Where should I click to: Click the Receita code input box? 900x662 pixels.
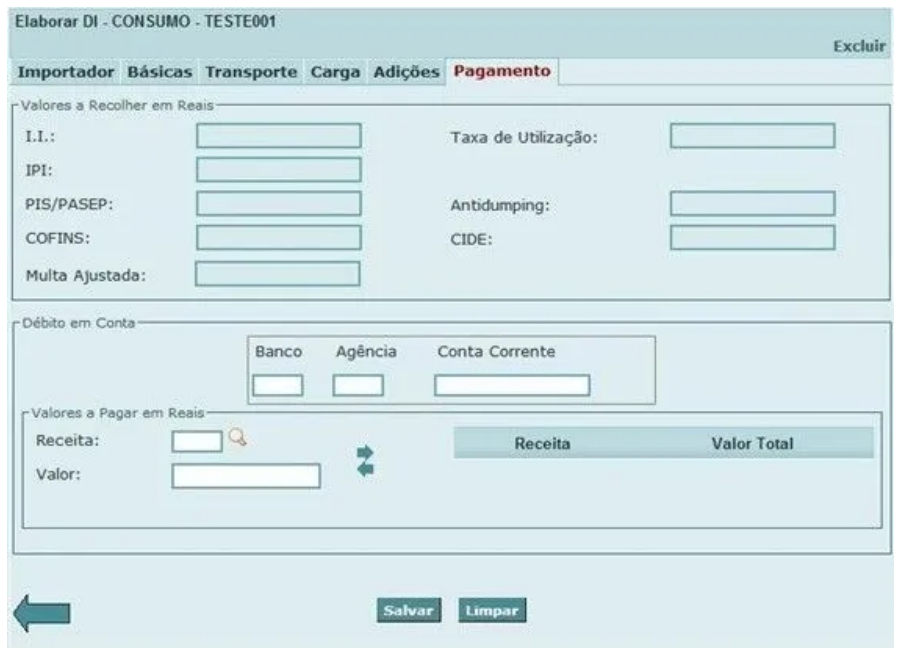click(197, 440)
